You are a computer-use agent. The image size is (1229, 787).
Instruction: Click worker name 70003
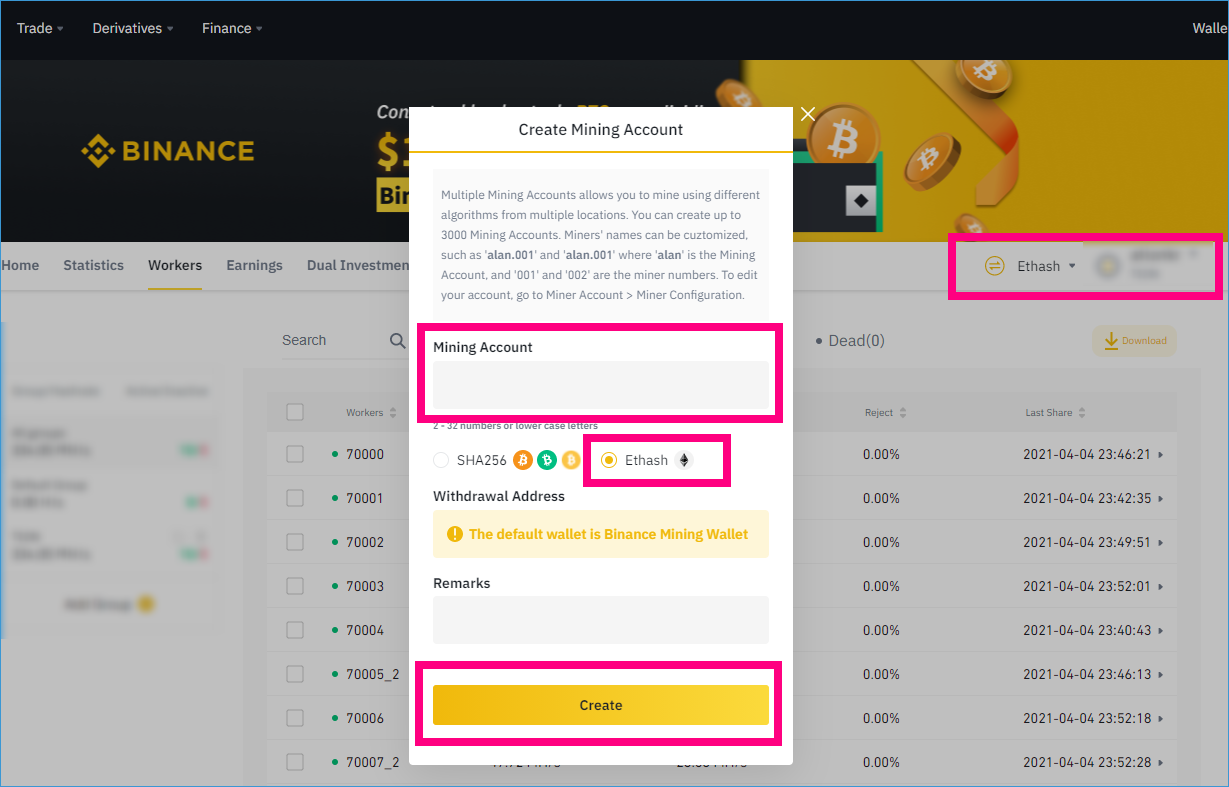click(x=365, y=586)
